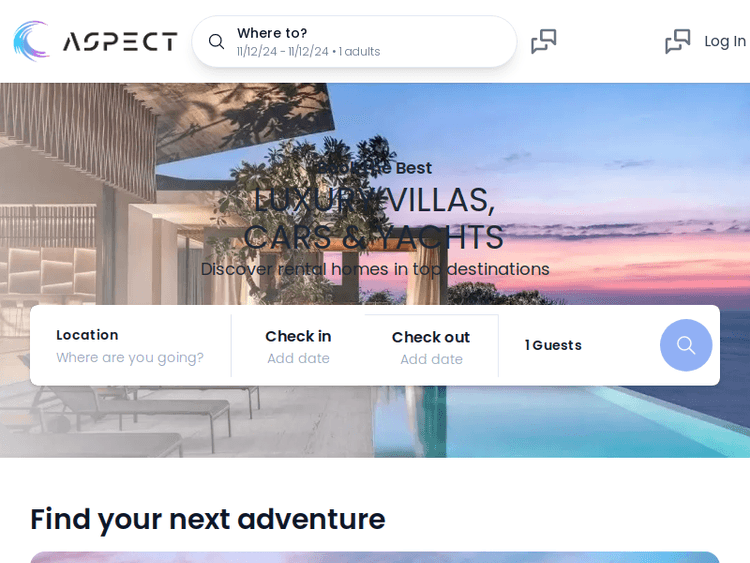The width and height of the screenshot is (750, 563).
Task: Open the Check out date picker
Action: [x=431, y=347]
